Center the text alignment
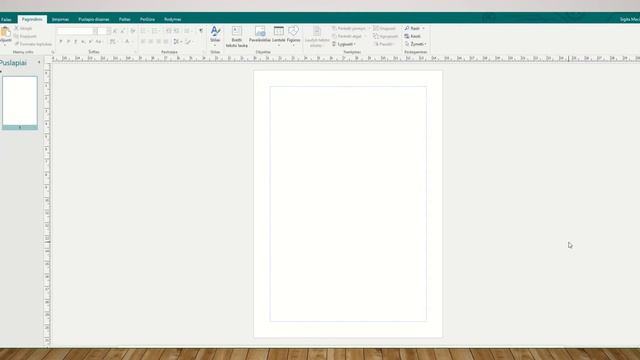 coord(151,42)
